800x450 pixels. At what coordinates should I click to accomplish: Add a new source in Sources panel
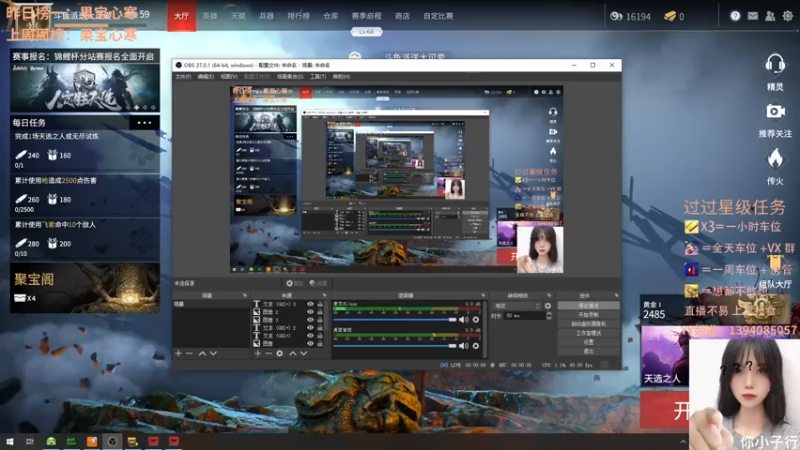pos(258,353)
